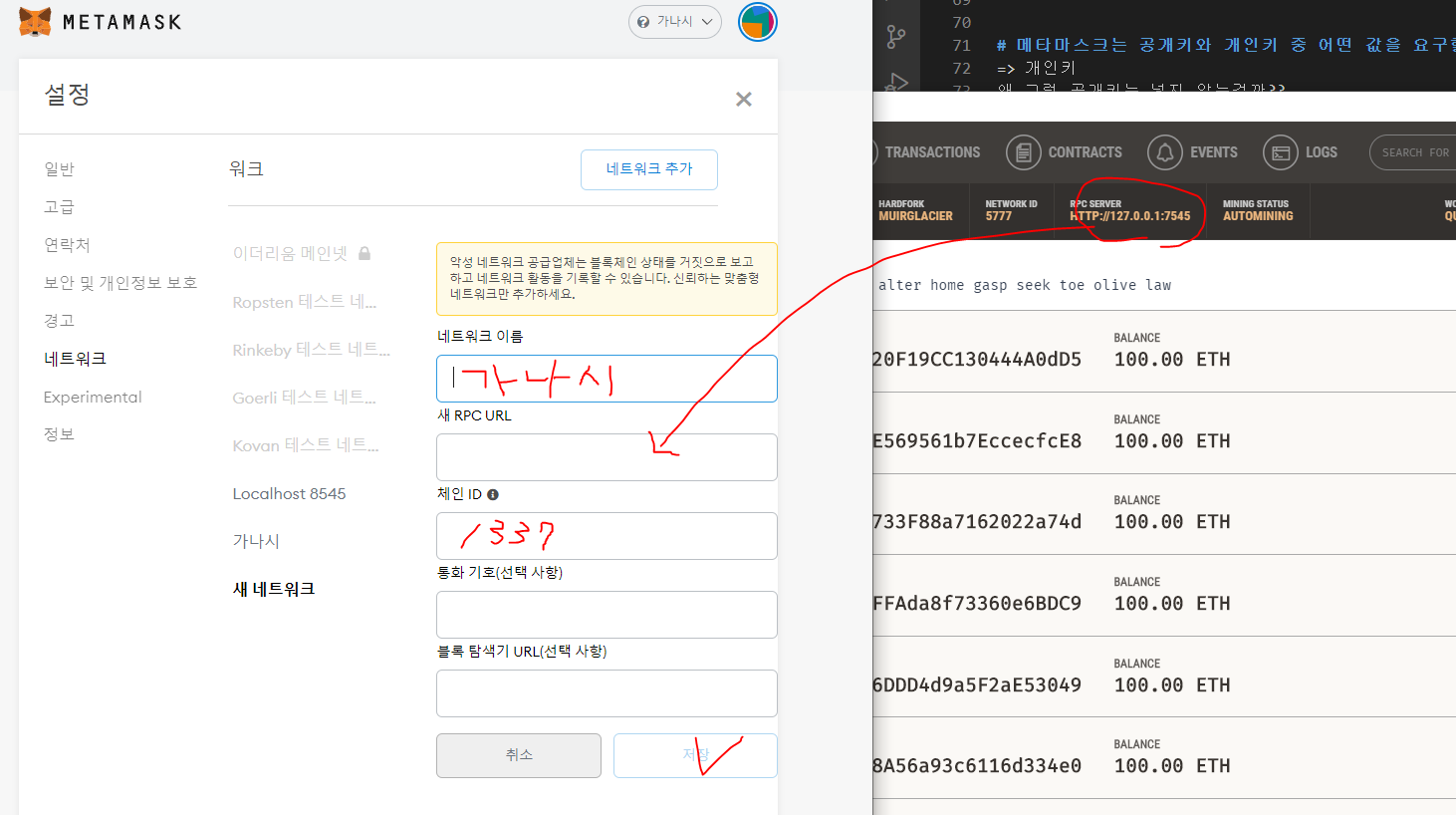Open the 연락처 settings section

click(x=67, y=244)
